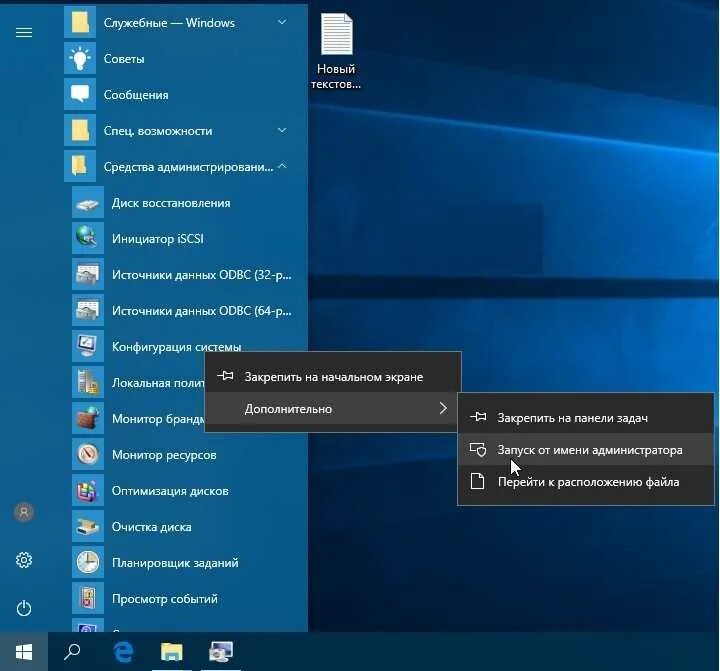Click the ODBC (64-р...) data sources icon
The height and width of the screenshot is (671, 720).
tap(88, 310)
